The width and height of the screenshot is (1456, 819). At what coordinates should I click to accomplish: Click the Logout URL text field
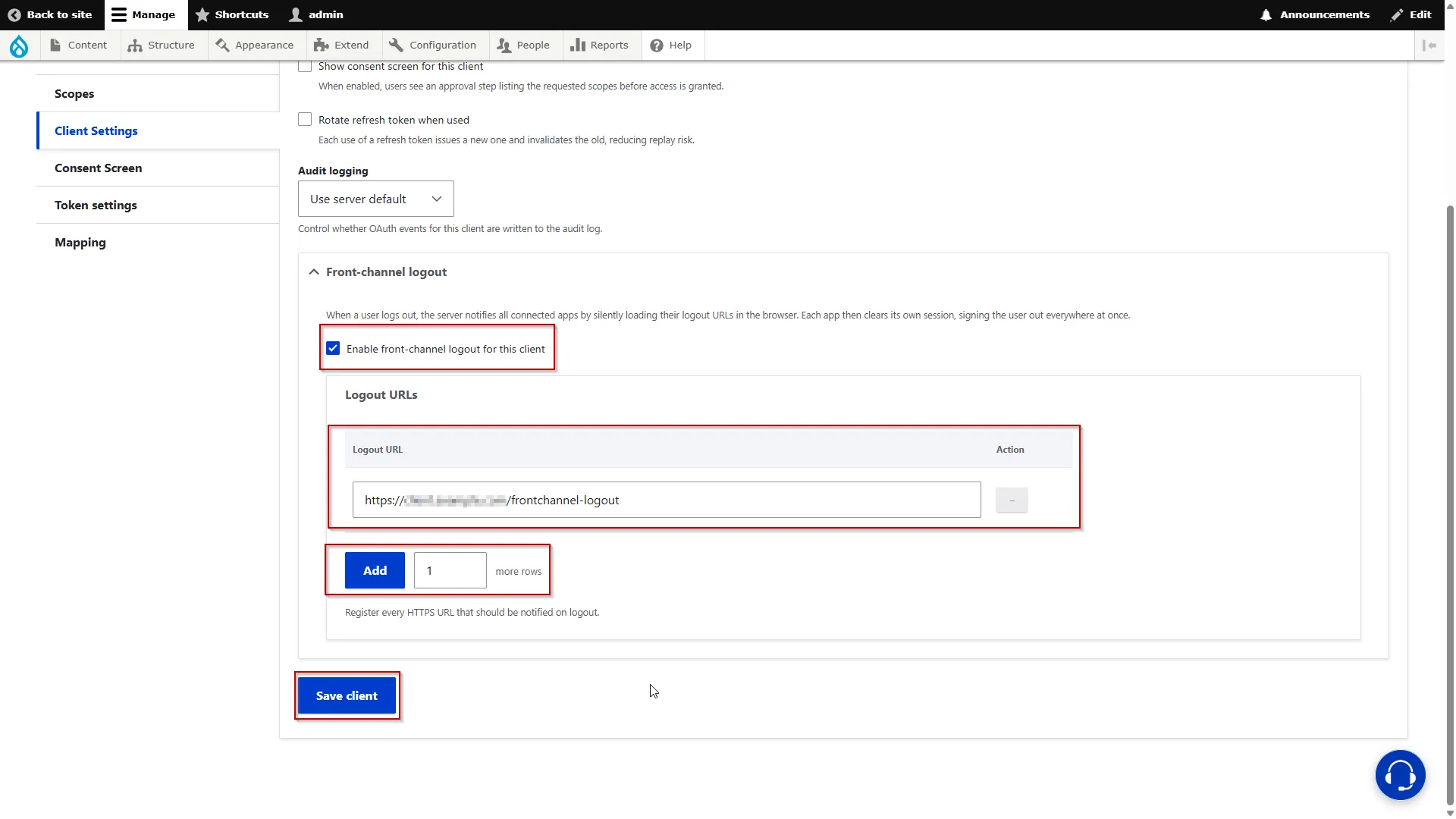point(667,500)
